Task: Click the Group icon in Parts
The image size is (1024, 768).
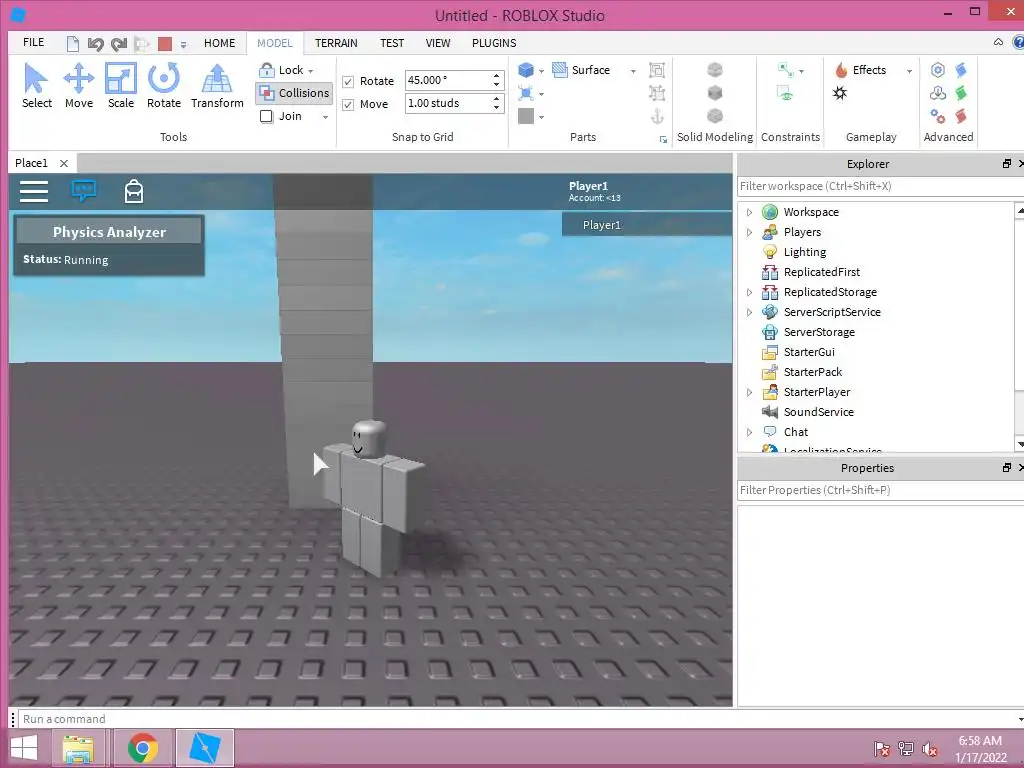Action: [x=657, y=70]
